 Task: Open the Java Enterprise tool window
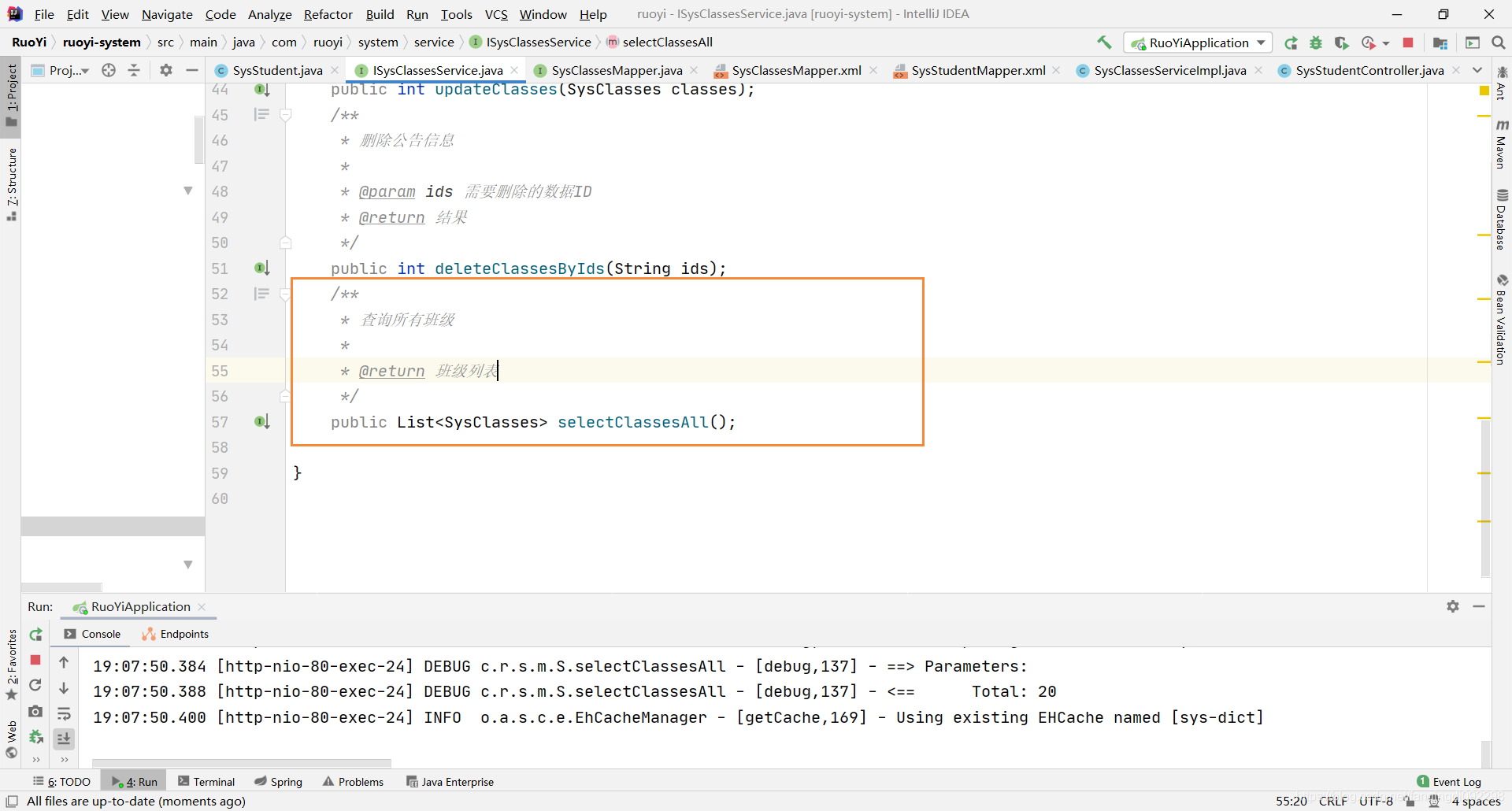pyautogui.click(x=450, y=781)
